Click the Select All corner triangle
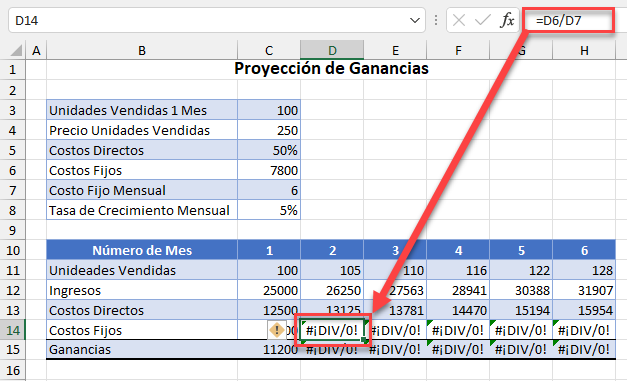Screen dimensions: 627x381 (x=15, y=50)
